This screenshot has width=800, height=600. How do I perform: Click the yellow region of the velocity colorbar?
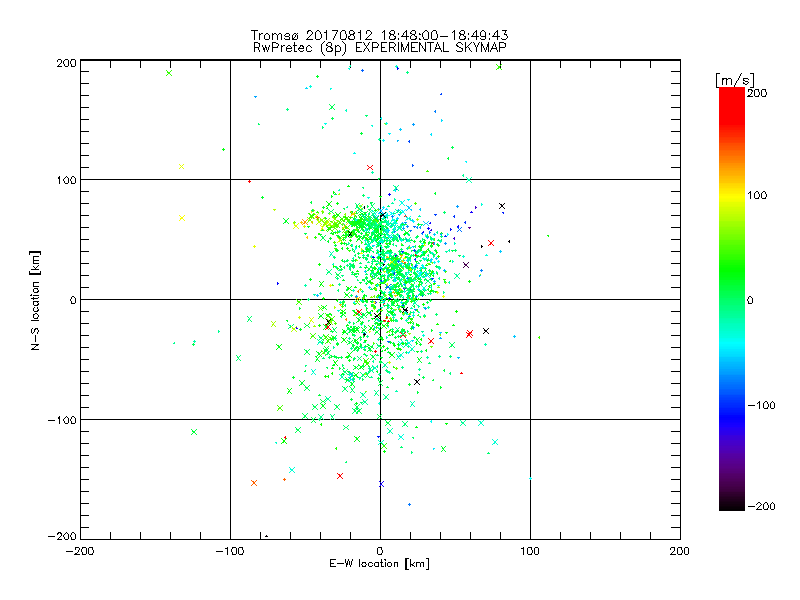732,196
